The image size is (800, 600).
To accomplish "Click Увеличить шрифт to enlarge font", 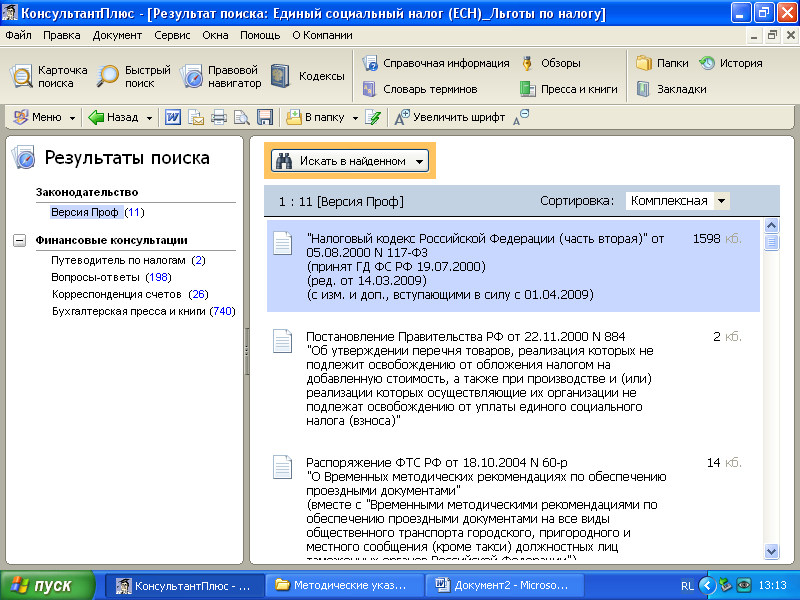I will pos(450,117).
